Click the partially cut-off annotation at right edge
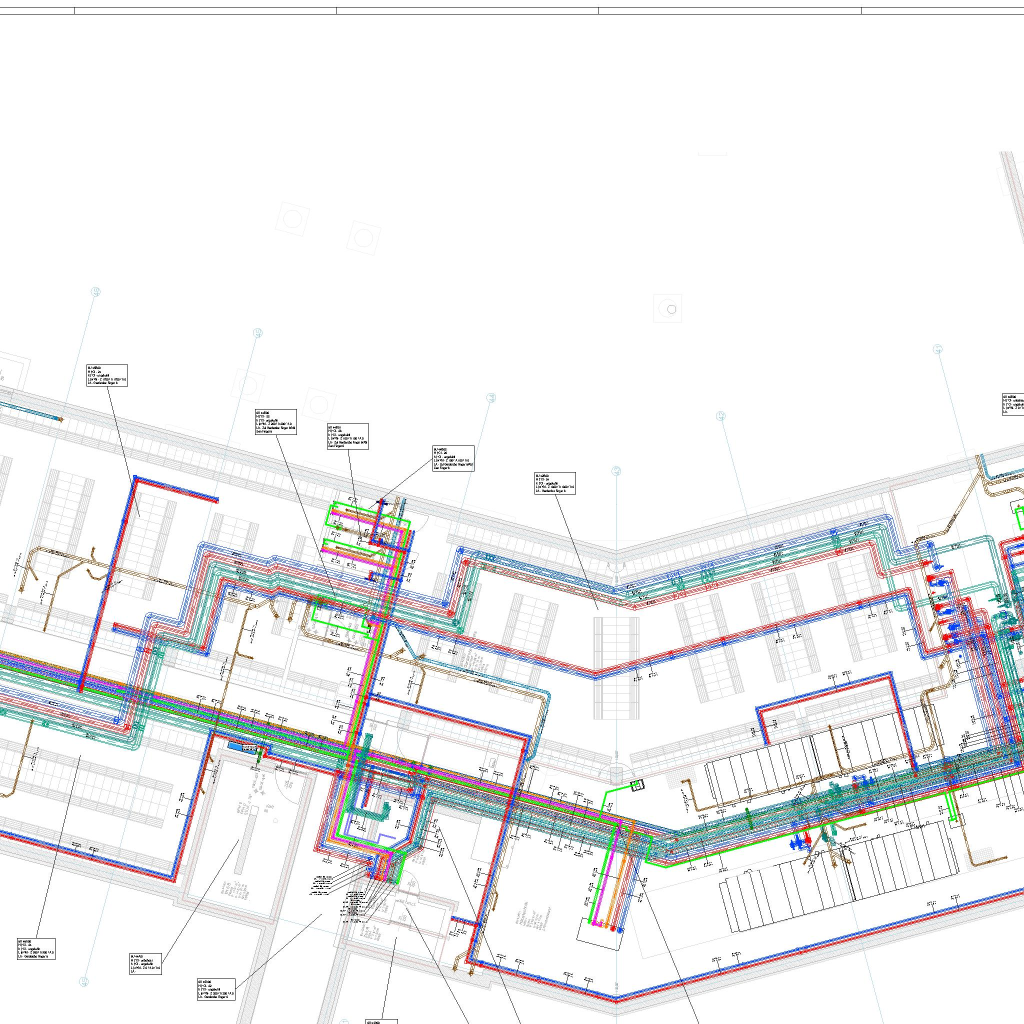The image size is (1024, 1024). 1012,402
